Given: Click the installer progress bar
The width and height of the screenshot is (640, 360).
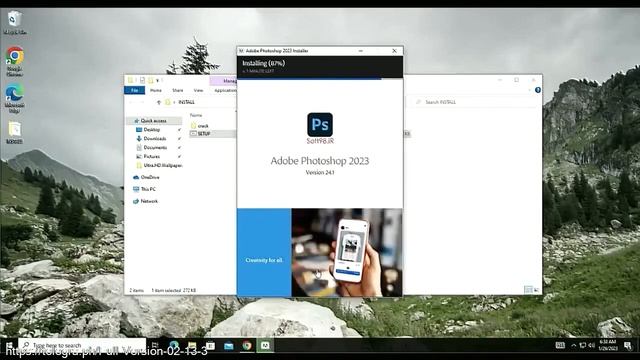Looking at the screenshot, I should pyautogui.click(x=320, y=79).
